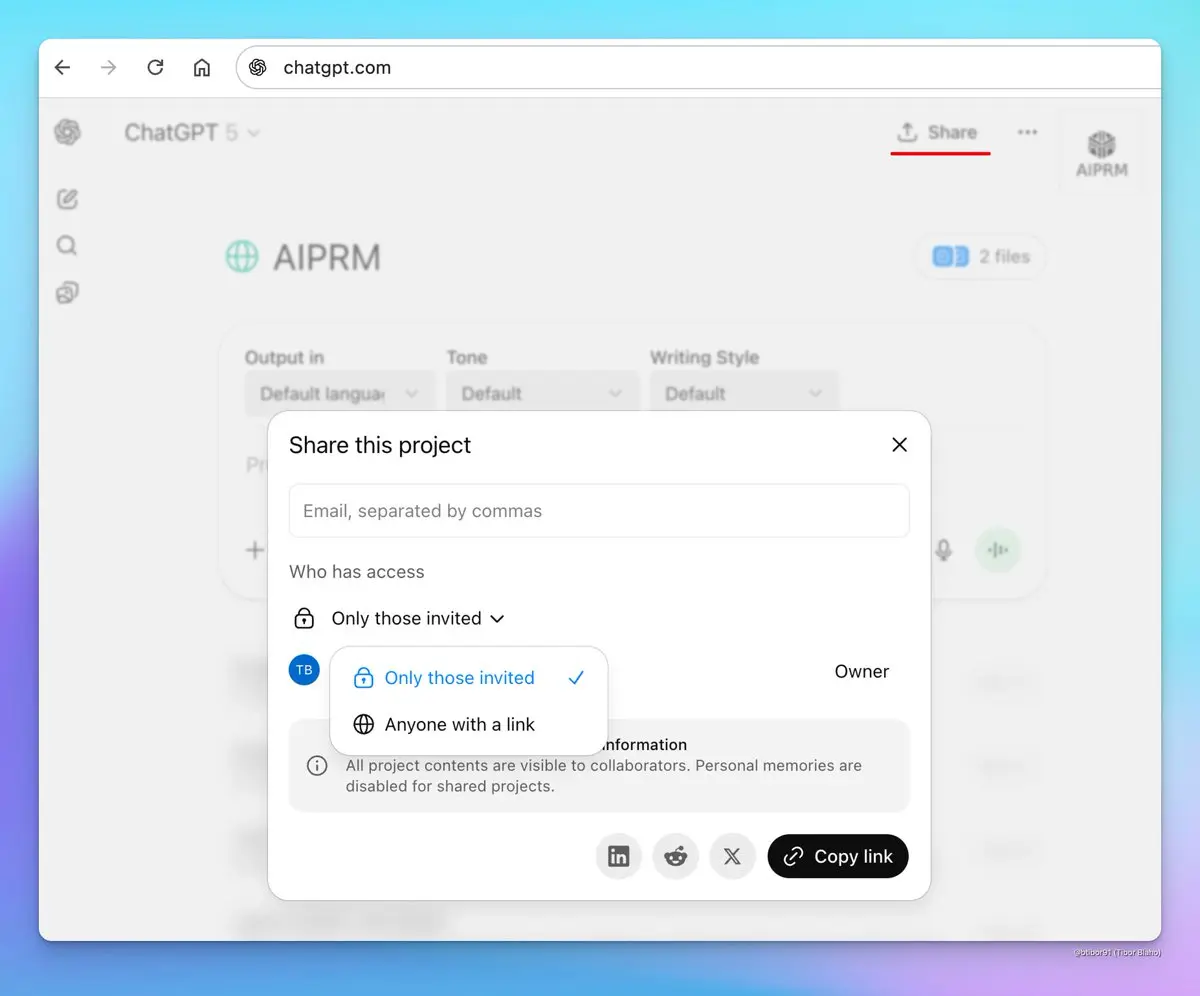Open the library icon in sidebar
1200x996 pixels.
coord(67,293)
